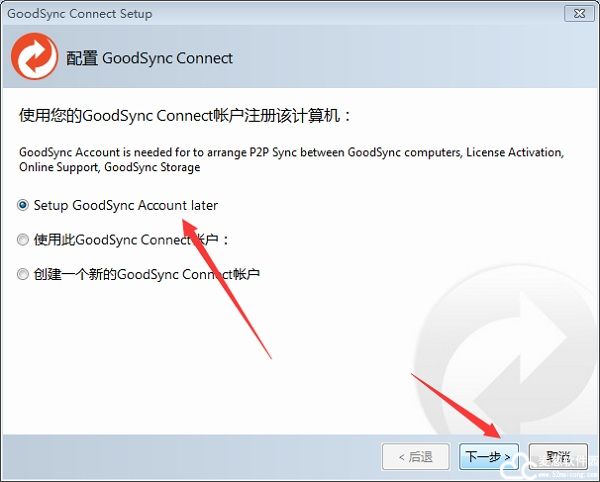This screenshot has height=482, width=600.
Task: Select the Setup GoodSync Account later radio button
Action: pos(23,205)
